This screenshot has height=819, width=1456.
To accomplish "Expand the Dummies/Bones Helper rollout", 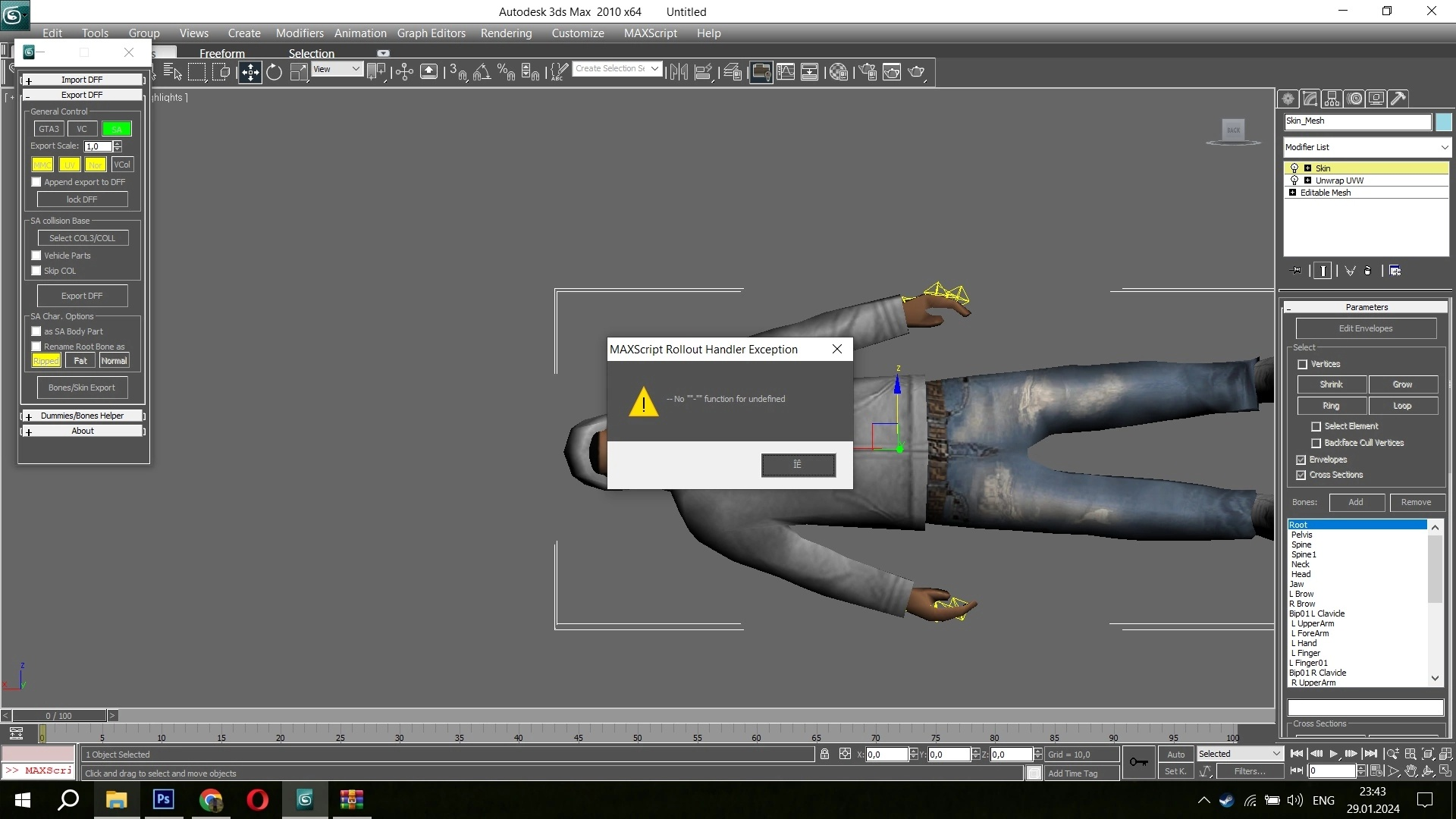I will coord(82,416).
